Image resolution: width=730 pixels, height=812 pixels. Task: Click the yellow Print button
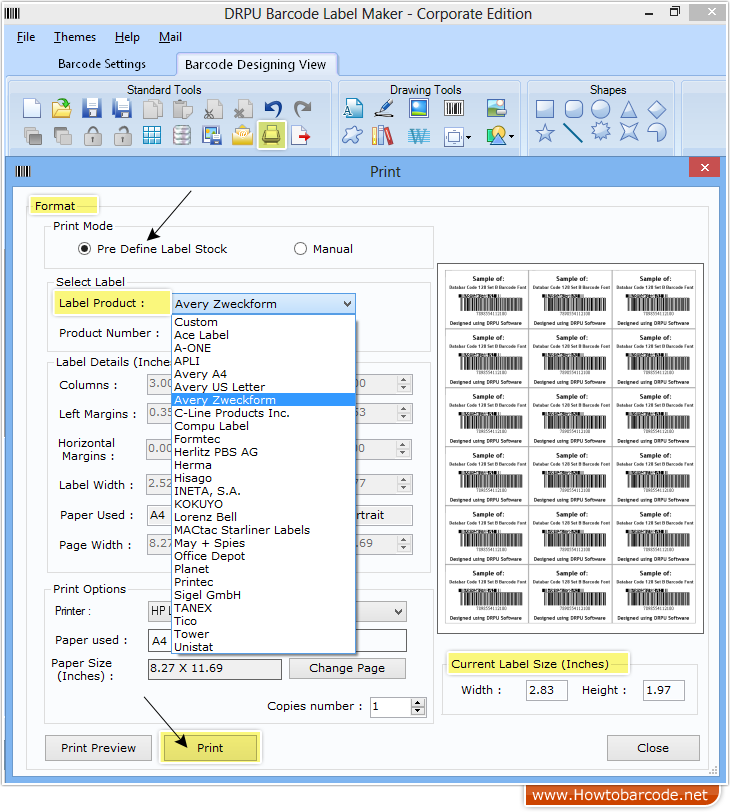tap(210, 748)
